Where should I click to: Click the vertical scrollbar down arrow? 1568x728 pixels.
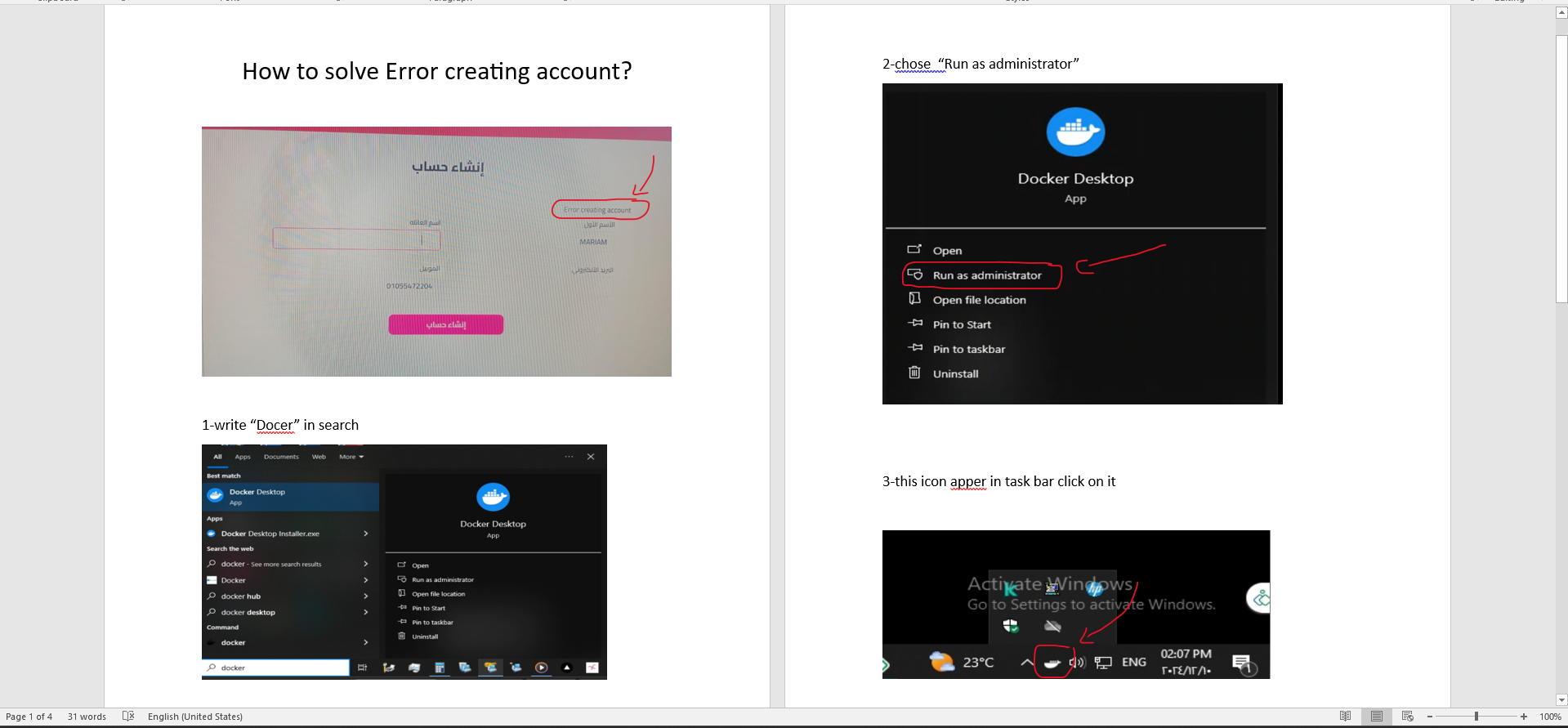point(1561,700)
